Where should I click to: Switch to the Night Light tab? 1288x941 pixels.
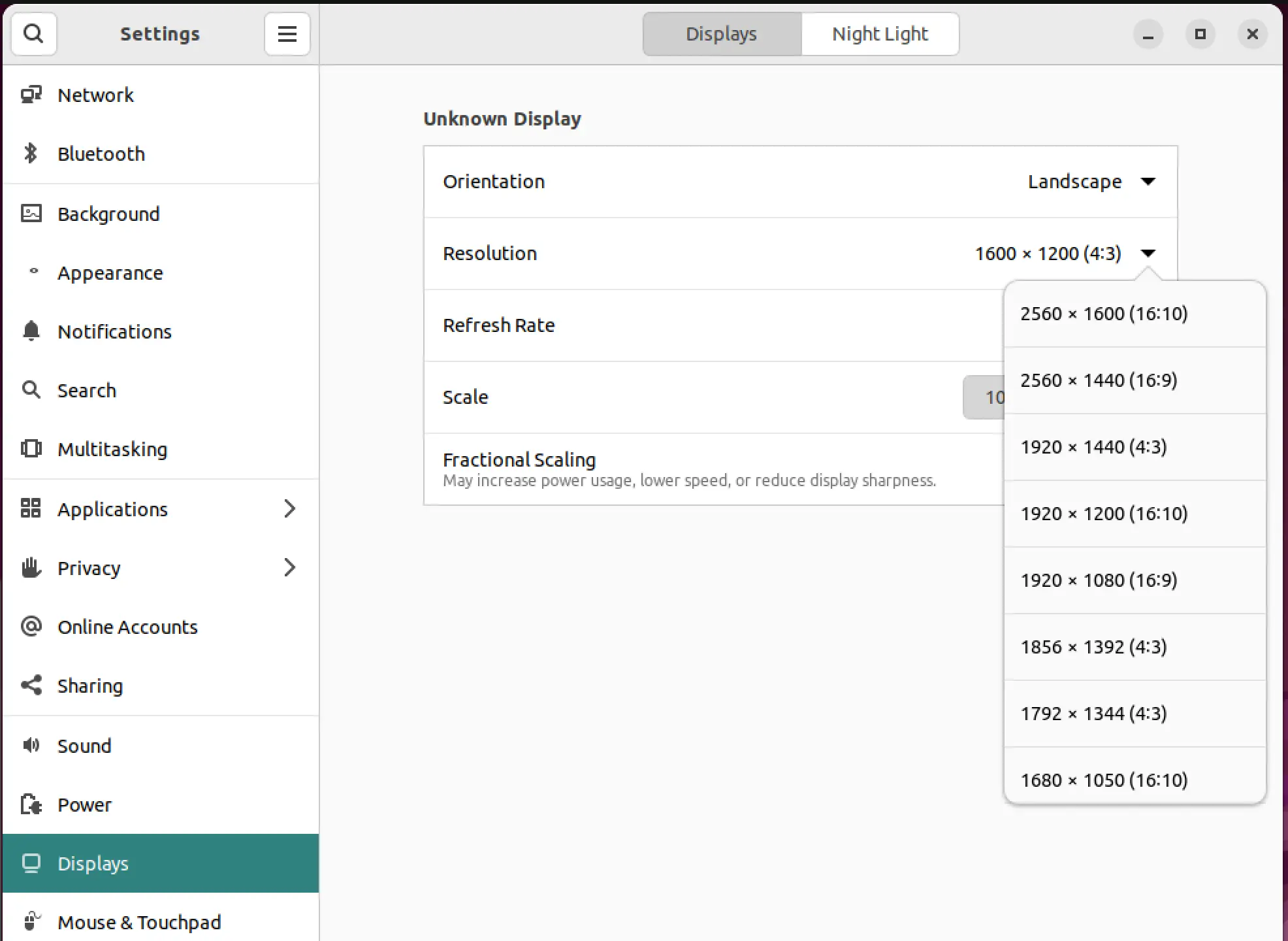click(880, 34)
